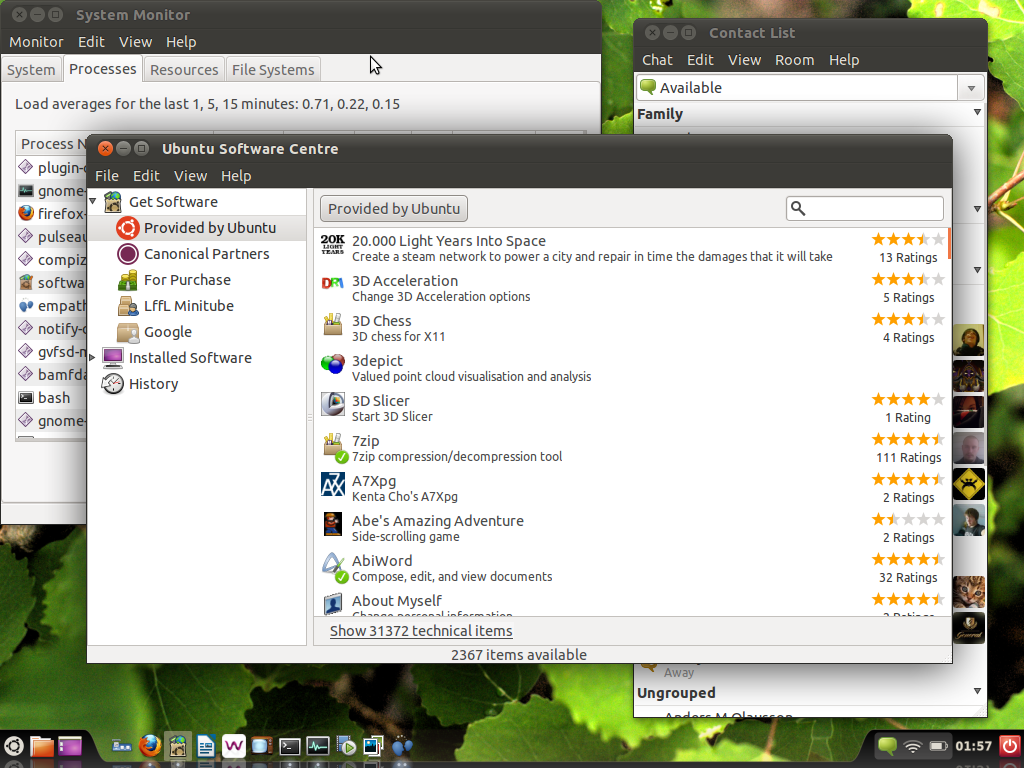Click the 3D Acceleration DRI icon
1024x768 pixels.
coord(332,284)
